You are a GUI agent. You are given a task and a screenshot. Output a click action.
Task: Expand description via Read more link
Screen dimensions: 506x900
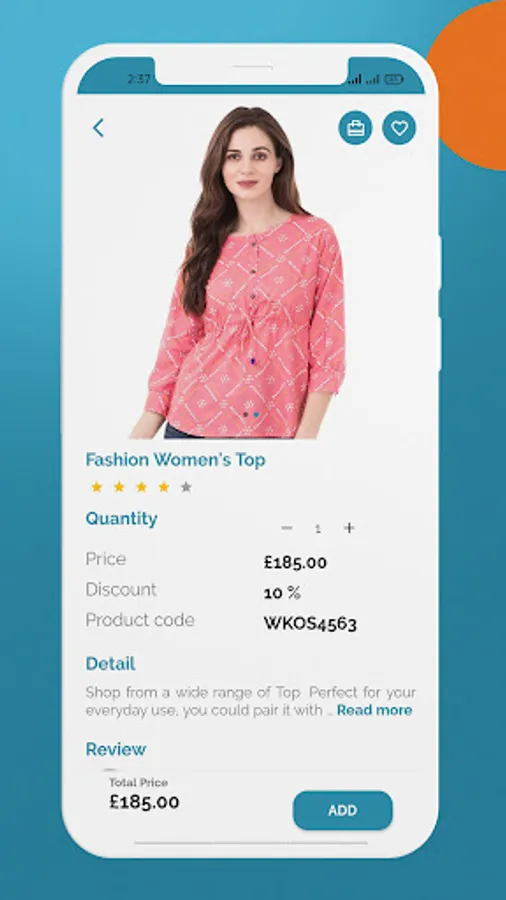tap(374, 710)
